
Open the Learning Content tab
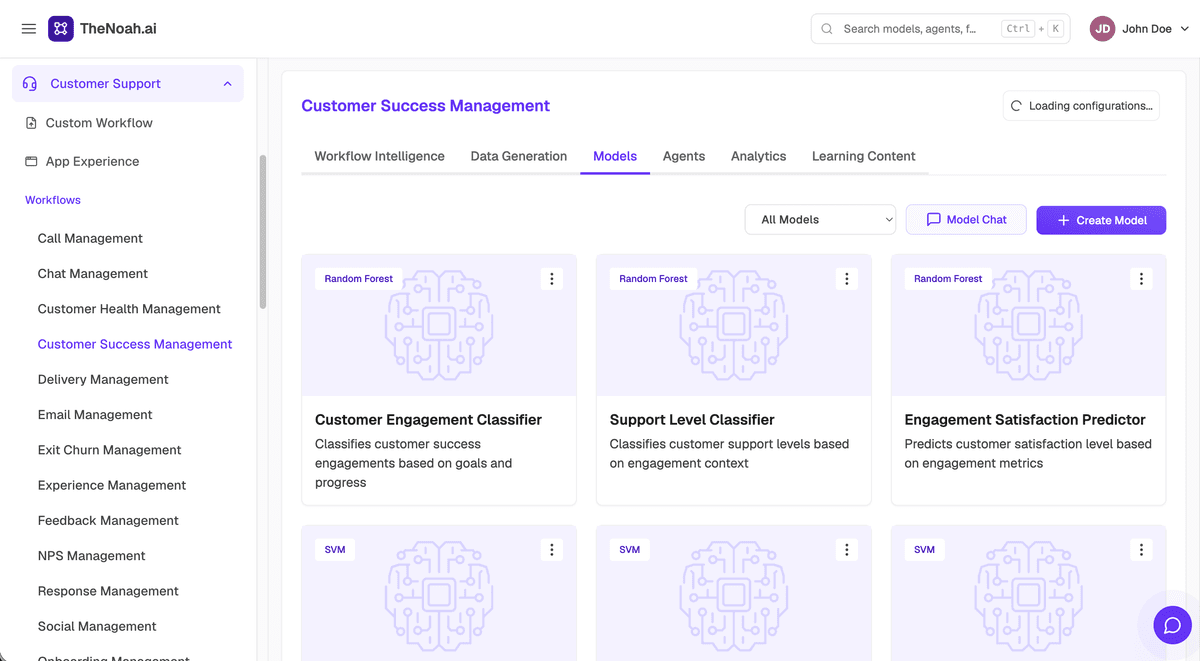click(x=864, y=156)
